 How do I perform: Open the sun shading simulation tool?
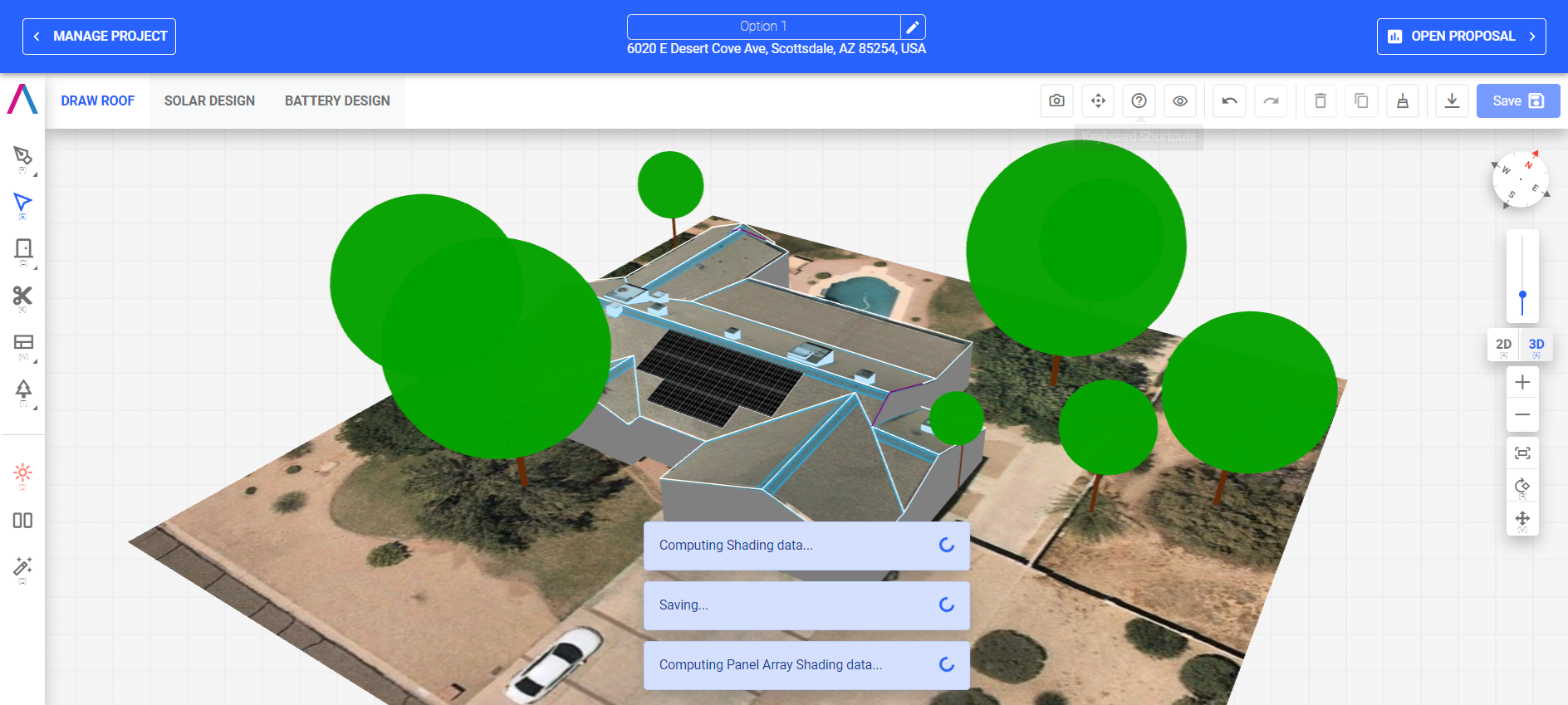pos(22,472)
